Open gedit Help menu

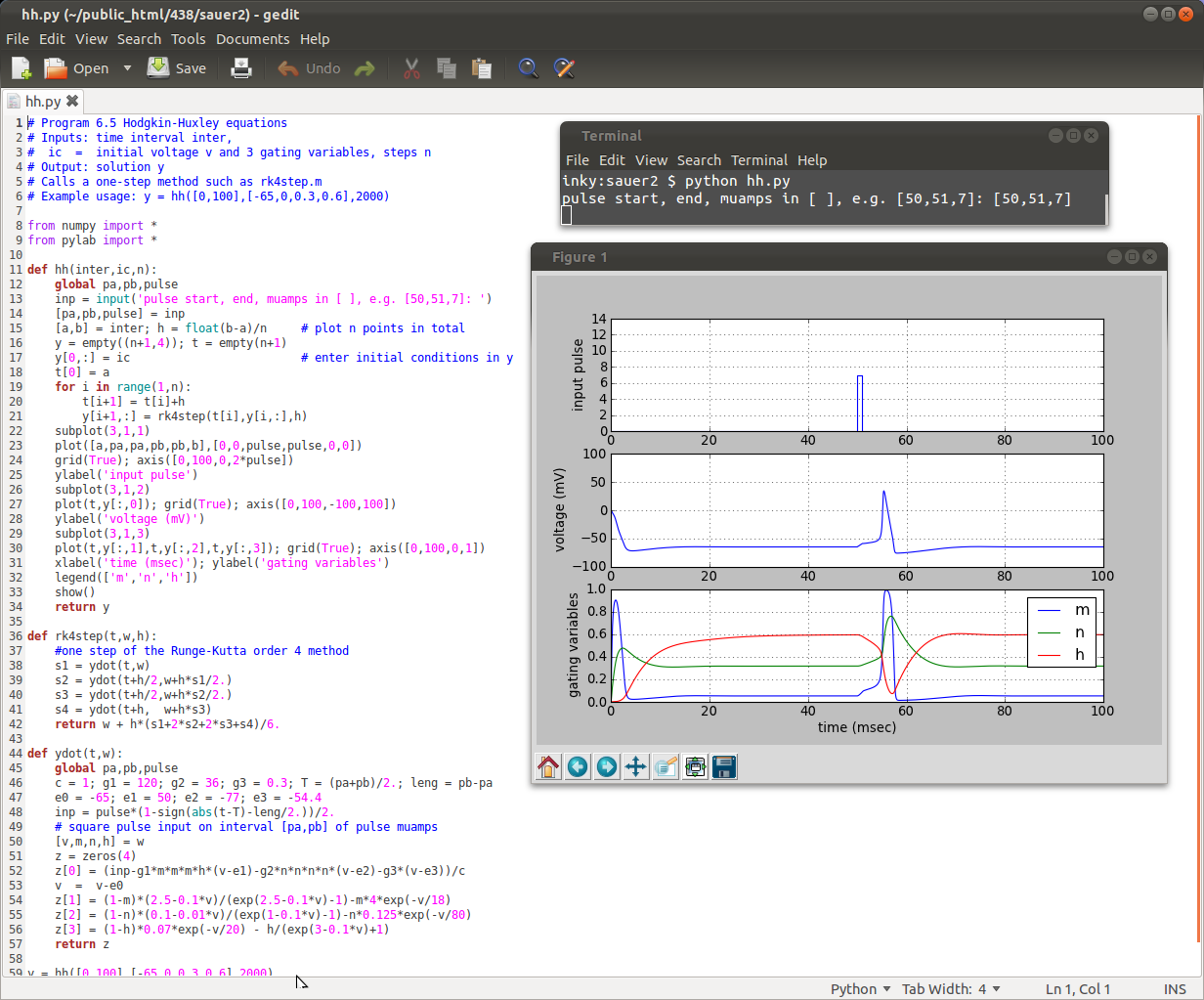[x=315, y=39]
